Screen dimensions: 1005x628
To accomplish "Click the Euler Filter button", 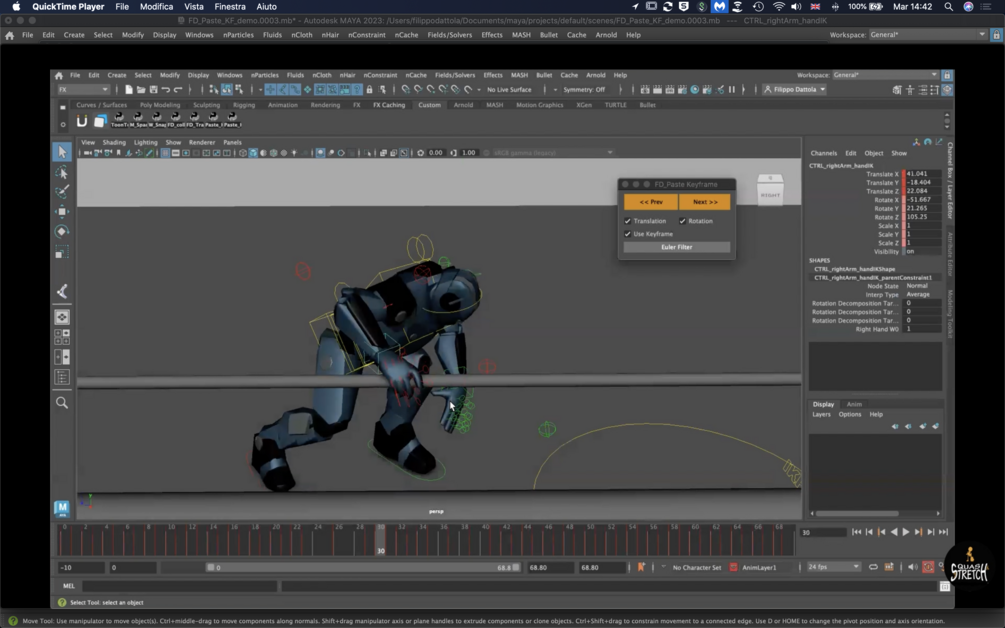I will [676, 247].
